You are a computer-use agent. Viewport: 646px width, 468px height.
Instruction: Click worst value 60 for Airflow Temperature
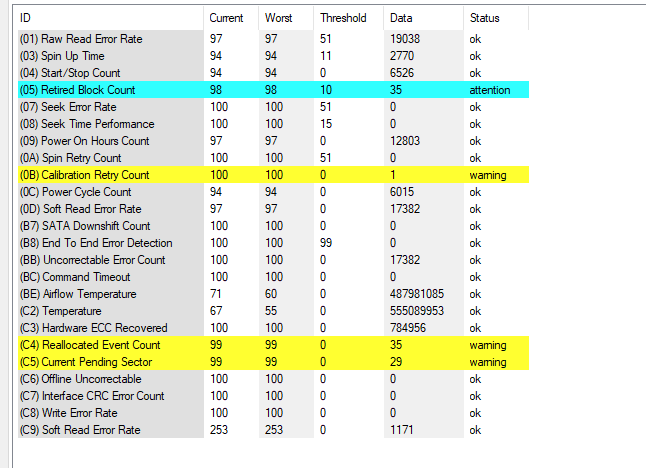271,294
